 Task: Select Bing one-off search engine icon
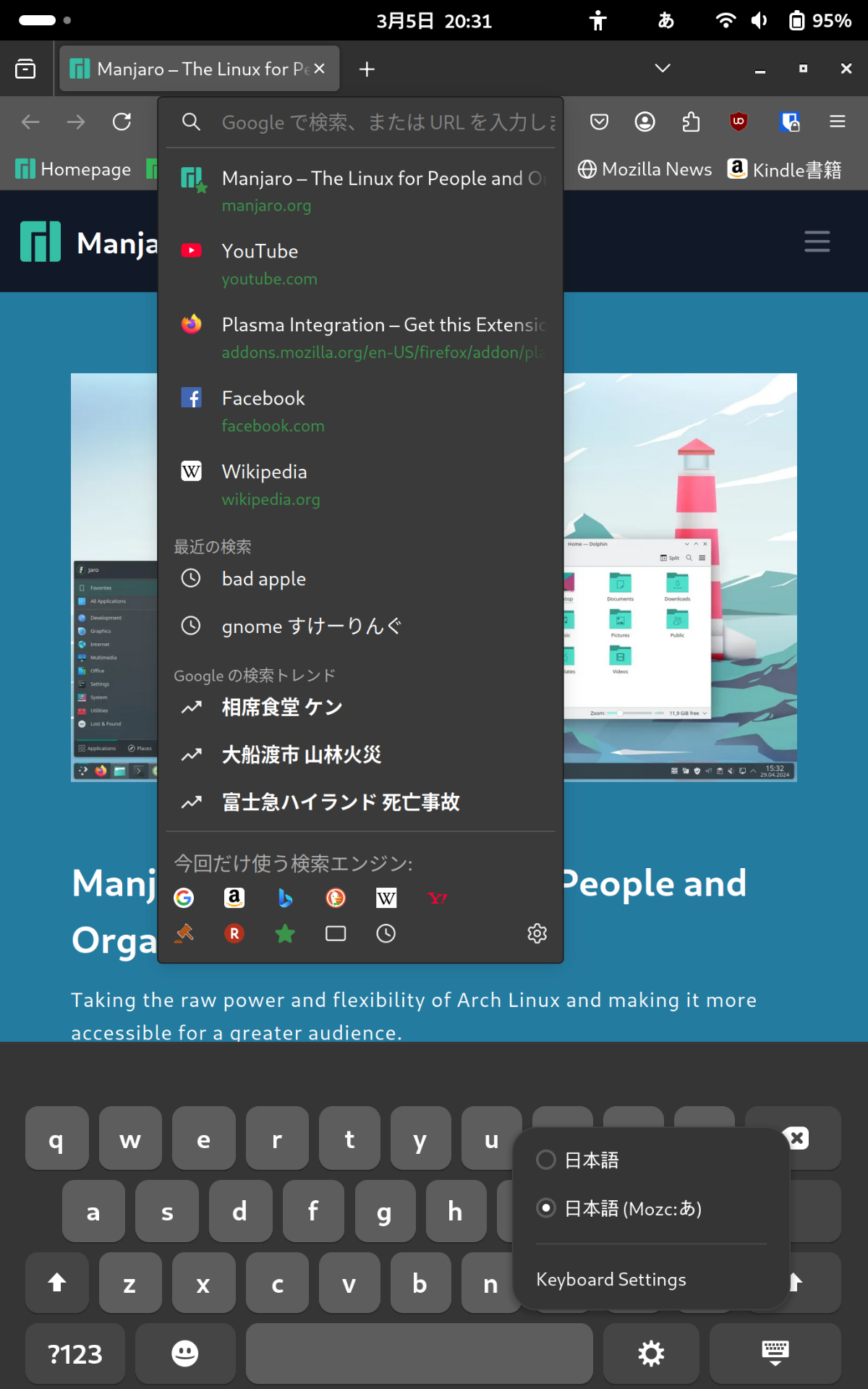coord(285,898)
